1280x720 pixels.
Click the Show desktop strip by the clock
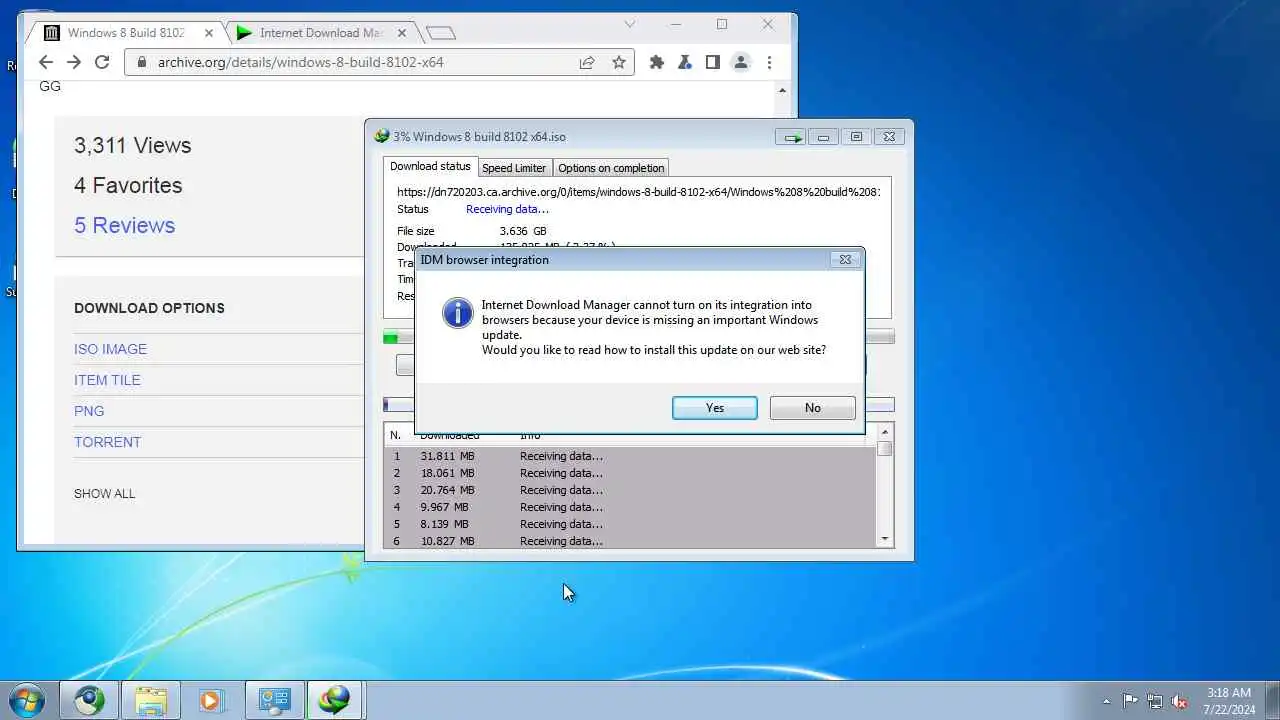point(1272,700)
